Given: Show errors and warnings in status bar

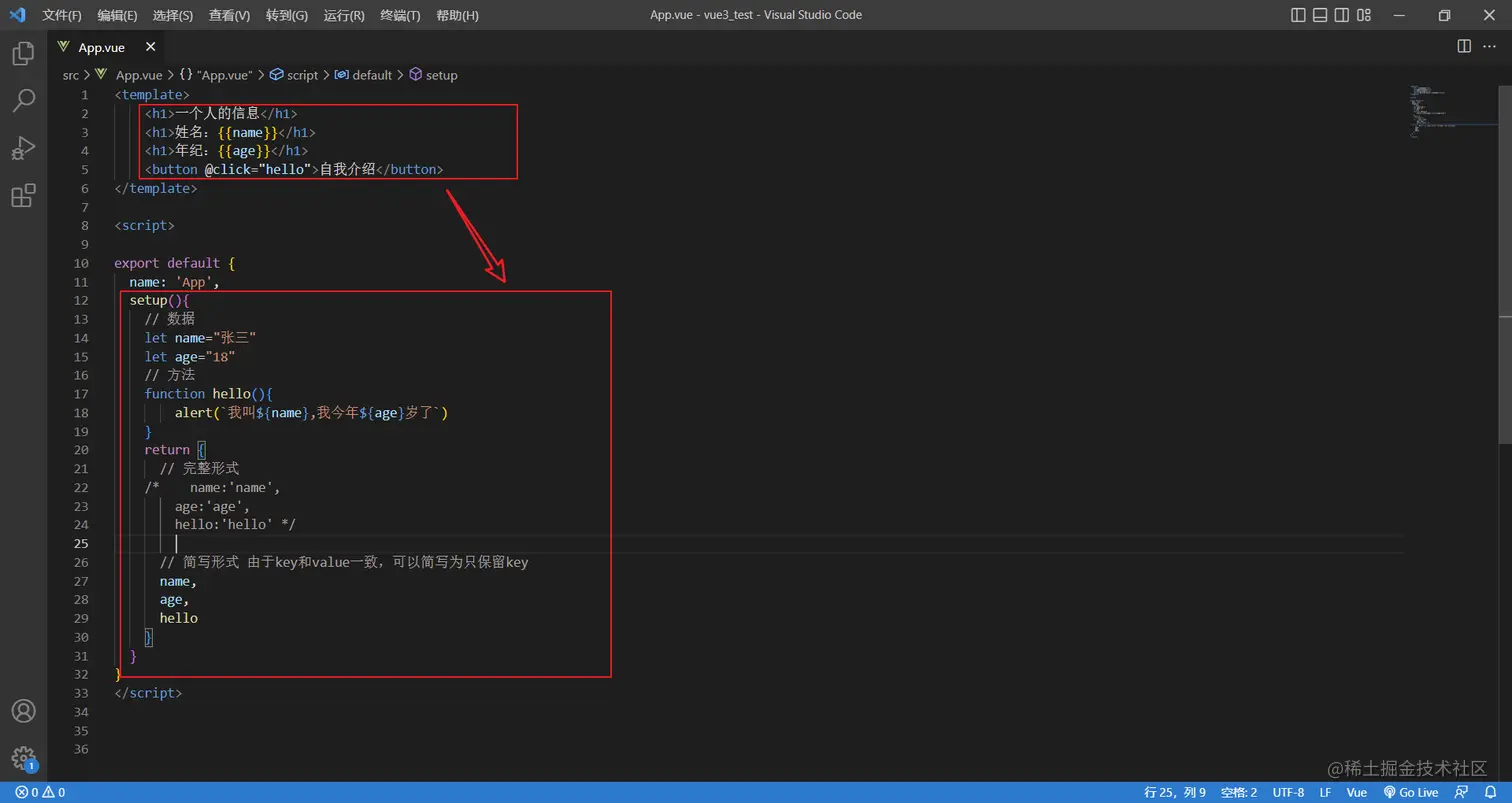Looking at the screenshot, I should (40, 792).
